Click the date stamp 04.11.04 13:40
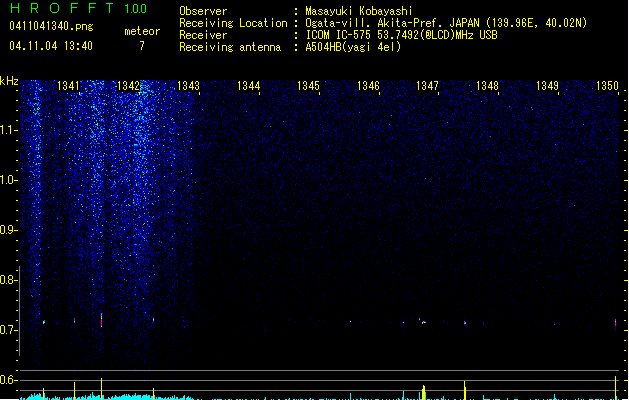This screenshot has width=629, height=400. click(x=51, y=46)
